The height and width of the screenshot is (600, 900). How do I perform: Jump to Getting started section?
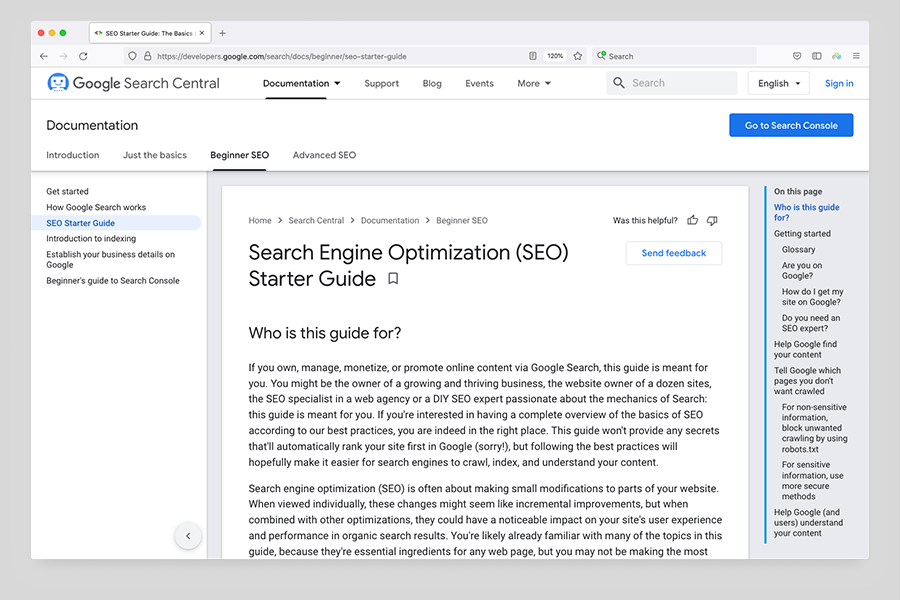[x=802, y=234]
